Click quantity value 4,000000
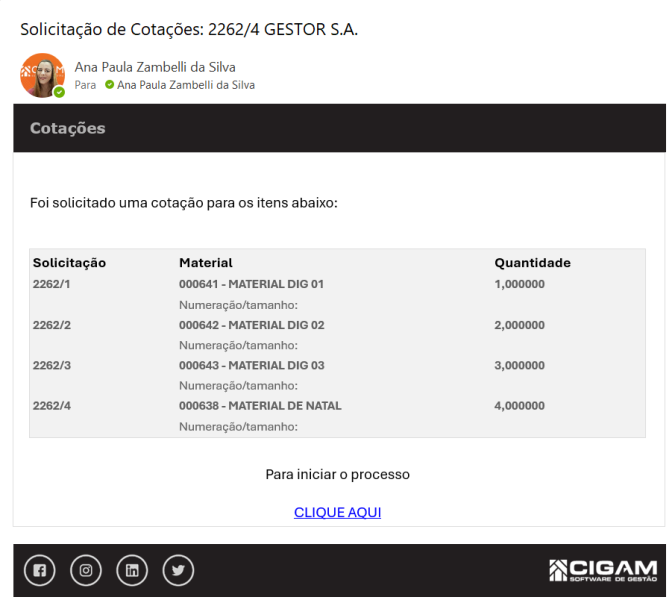This screenshot has height=600, width=672. pyautogui.click(x=519, y=405)
